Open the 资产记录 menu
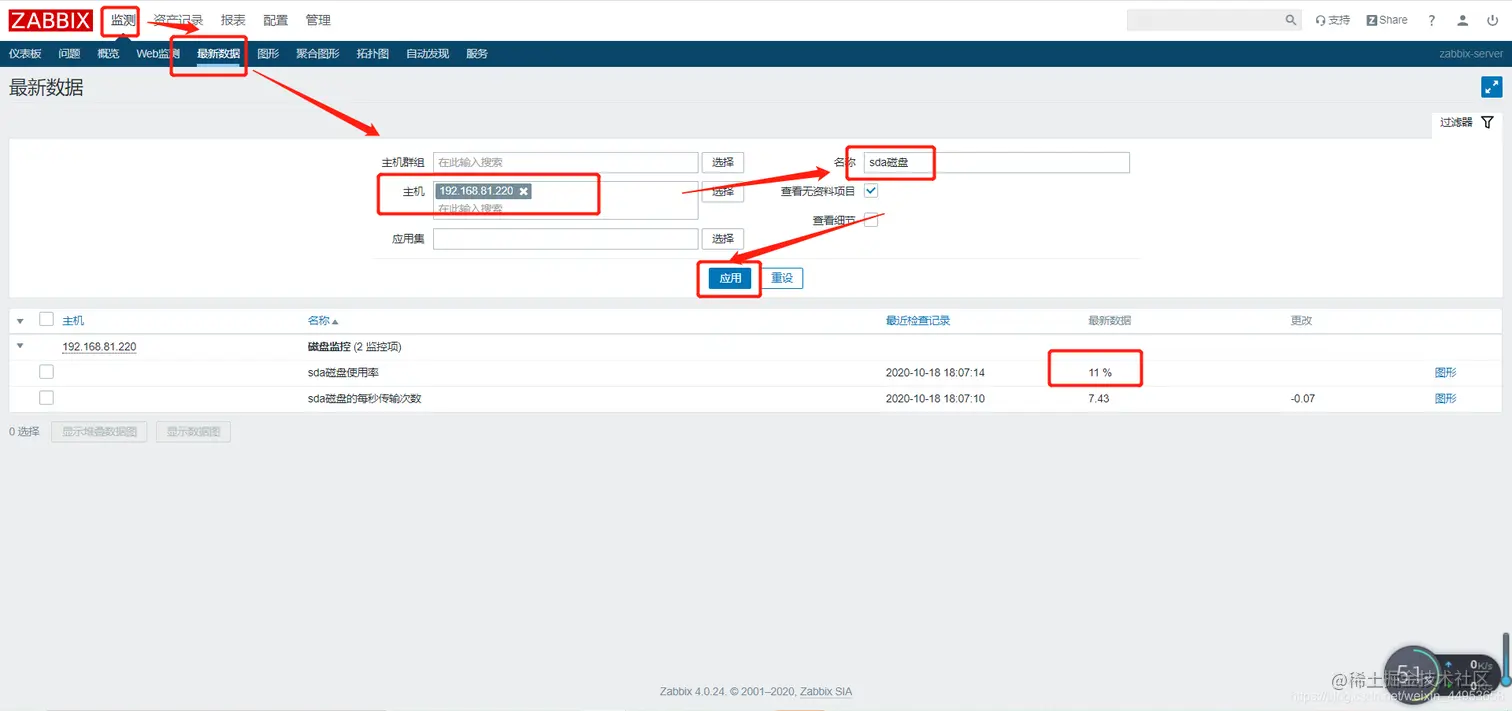The width and height of the screenshot is (1512, 711). (178, 20)
